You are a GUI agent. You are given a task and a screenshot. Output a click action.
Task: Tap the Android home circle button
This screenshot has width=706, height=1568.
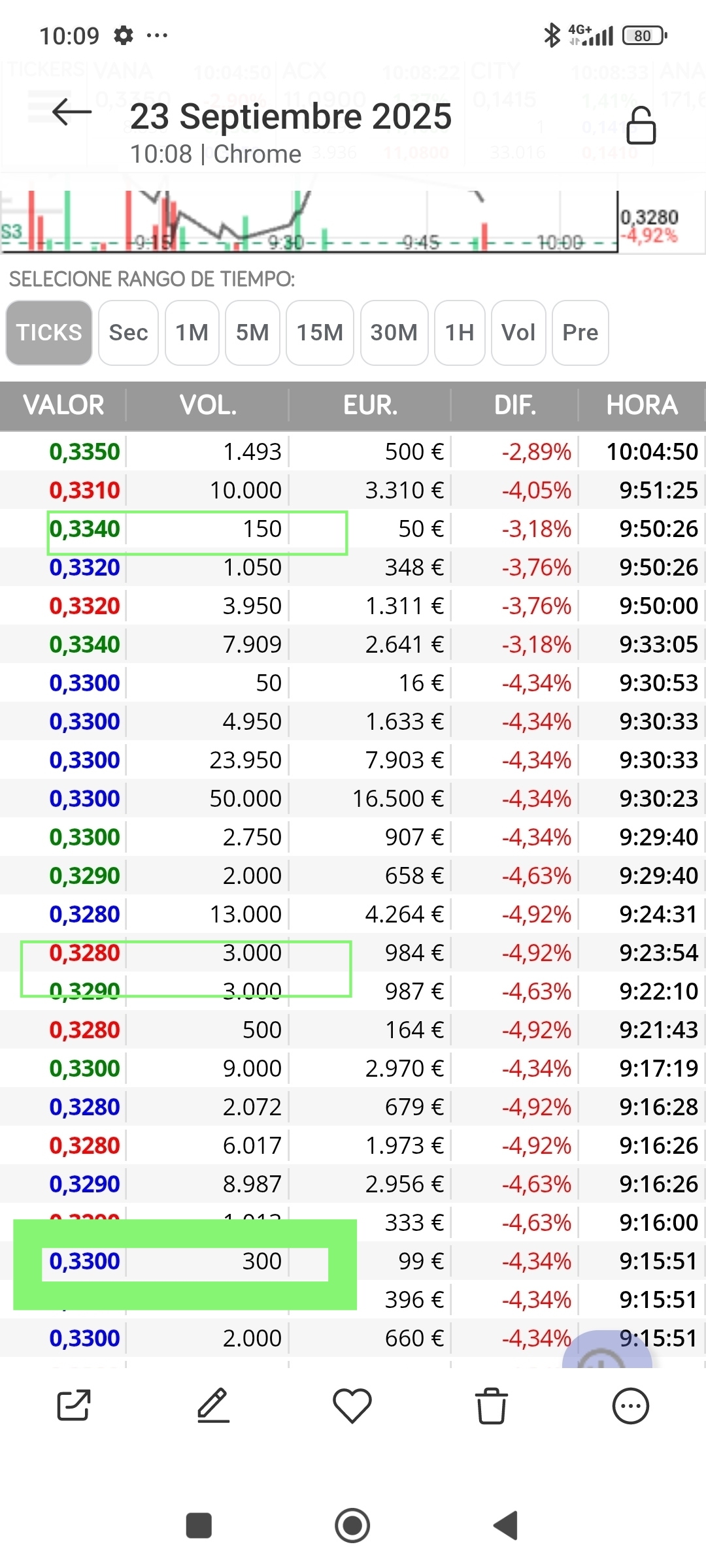click(352, 1526)
